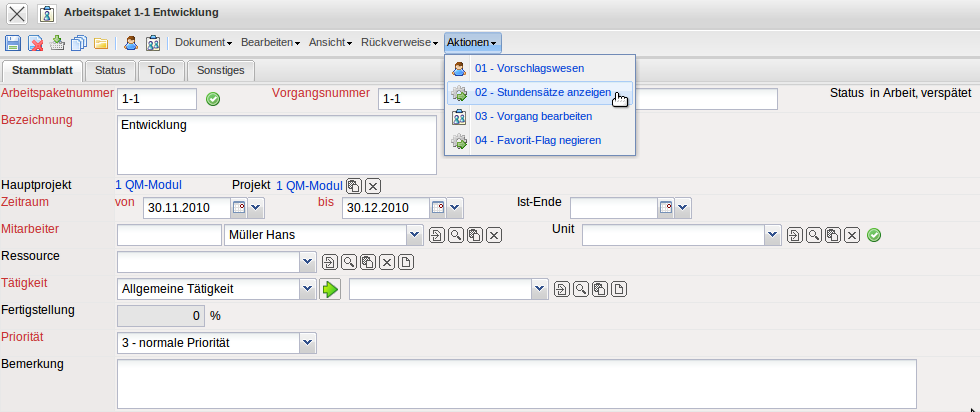This screenshot has width=980, height=412.
Task: Expand the dropdown arrow of the Ist-Ende date
Action: pyautogui.click(x=683, y=208)
